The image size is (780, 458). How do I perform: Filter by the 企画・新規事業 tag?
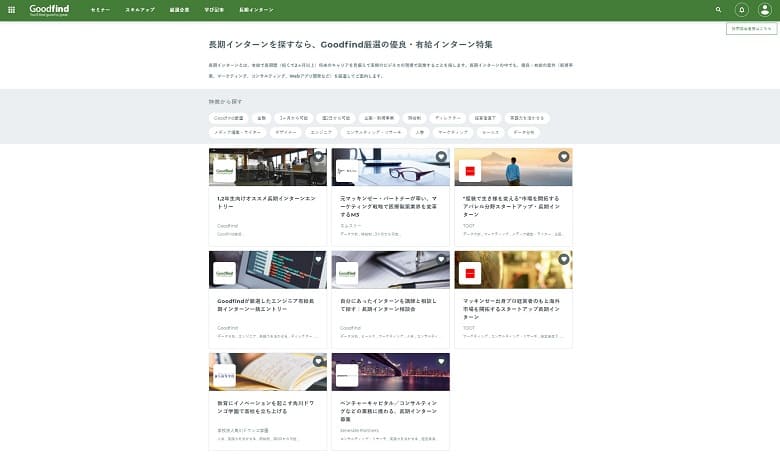point(379,118)
